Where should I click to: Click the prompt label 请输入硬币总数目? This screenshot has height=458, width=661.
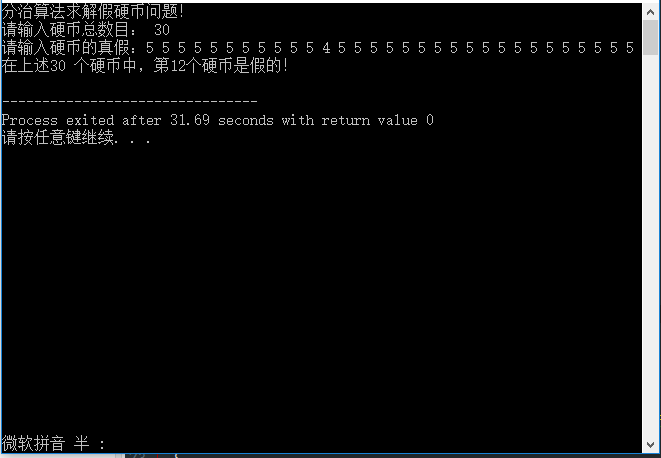tap(69, 30)
